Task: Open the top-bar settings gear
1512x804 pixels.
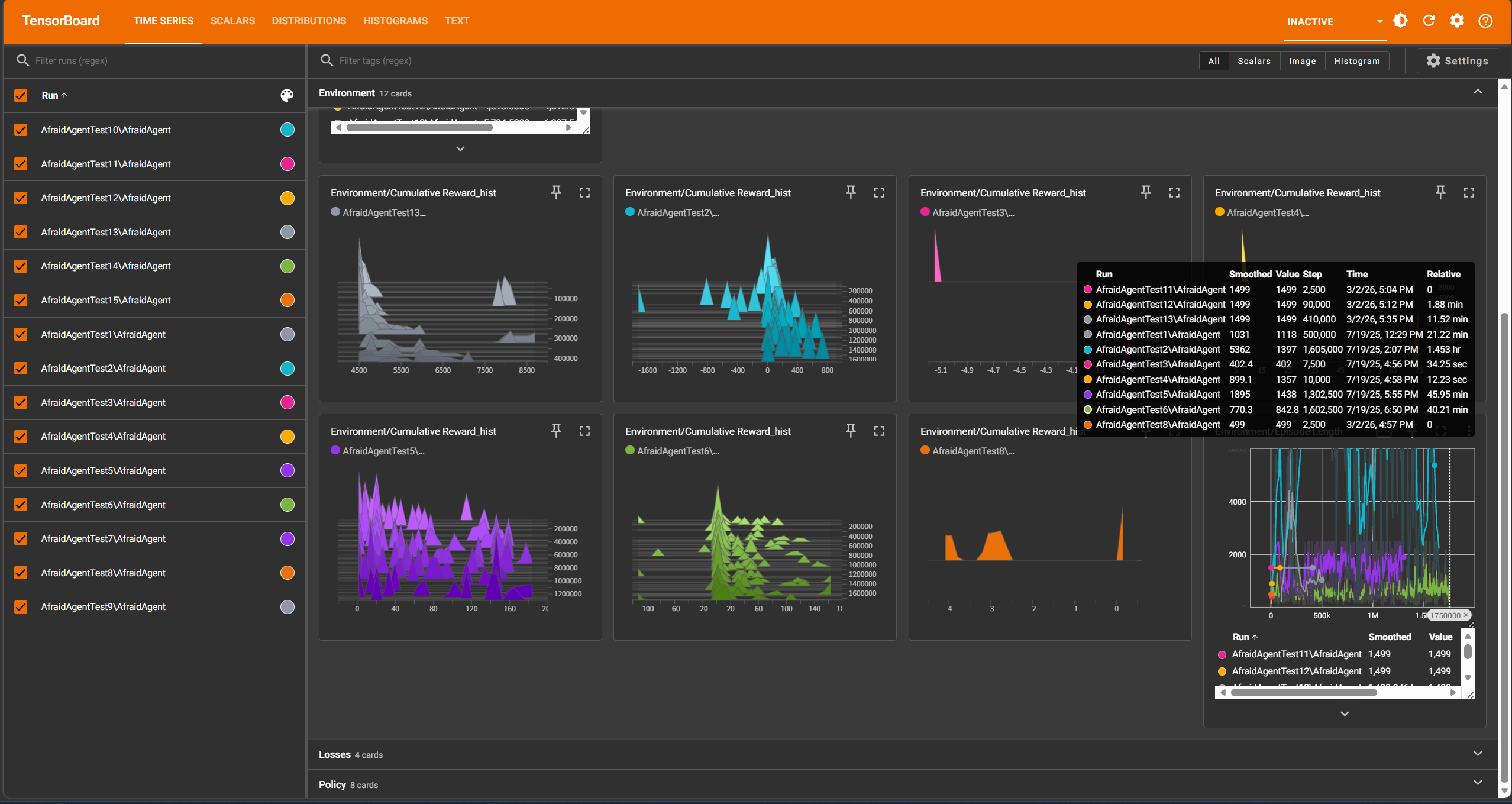Action: pos(1457,21)
